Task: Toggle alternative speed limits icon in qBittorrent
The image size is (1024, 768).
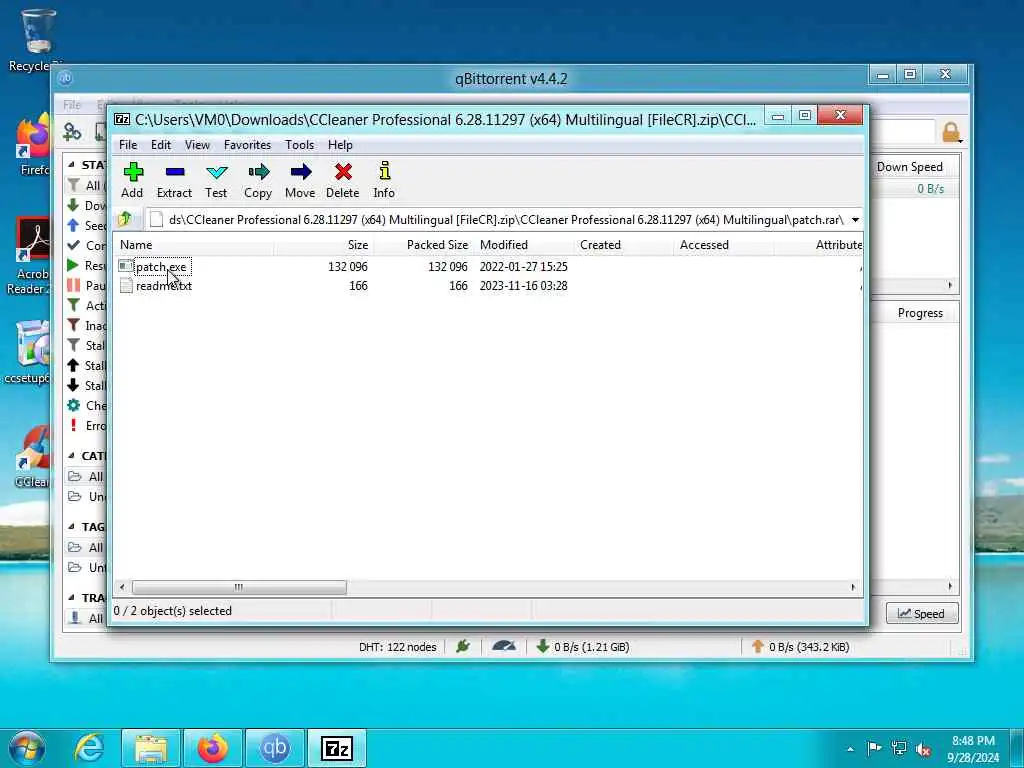Action: 504,647
